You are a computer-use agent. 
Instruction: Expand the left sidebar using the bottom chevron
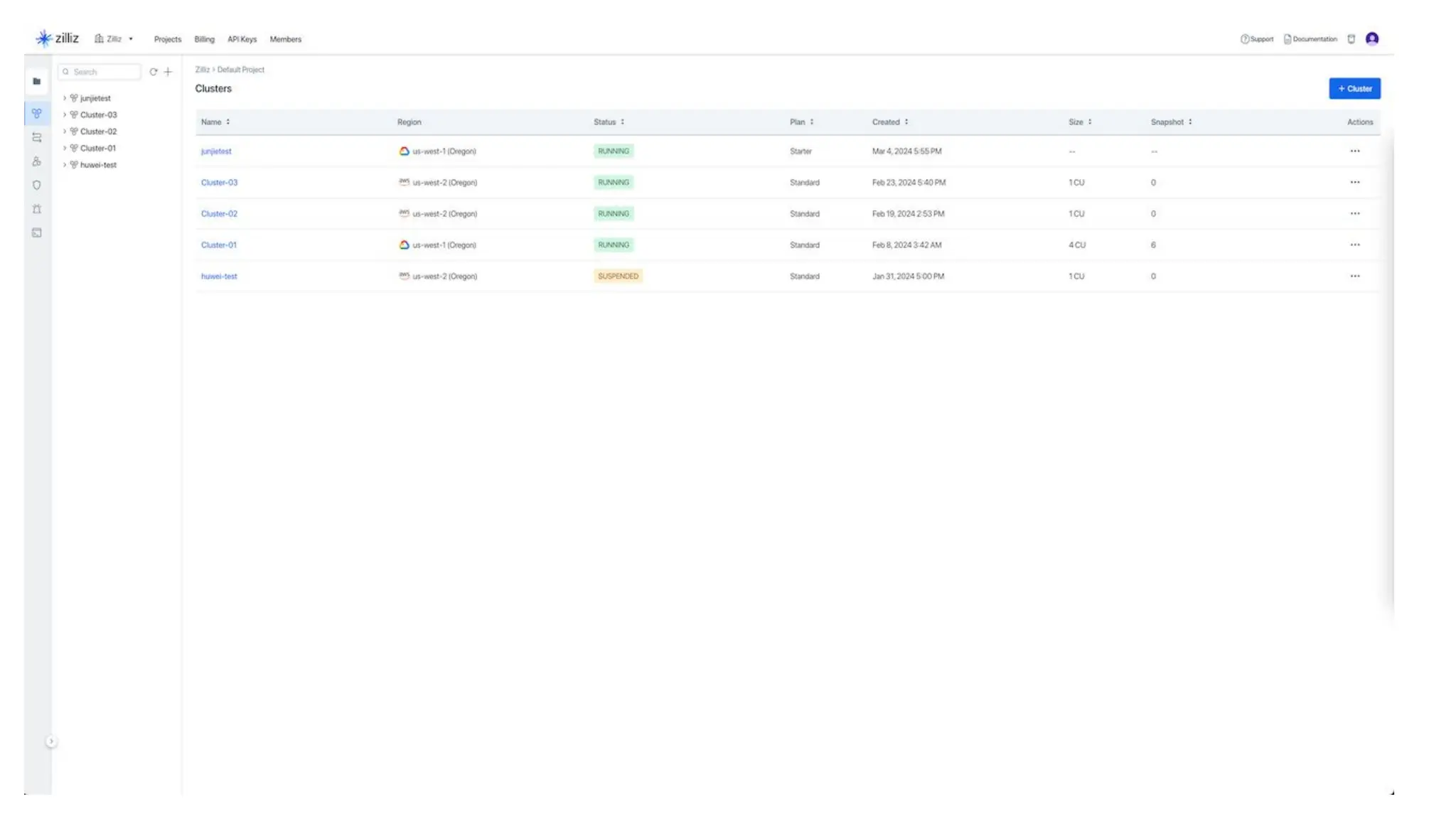[51, 742]
